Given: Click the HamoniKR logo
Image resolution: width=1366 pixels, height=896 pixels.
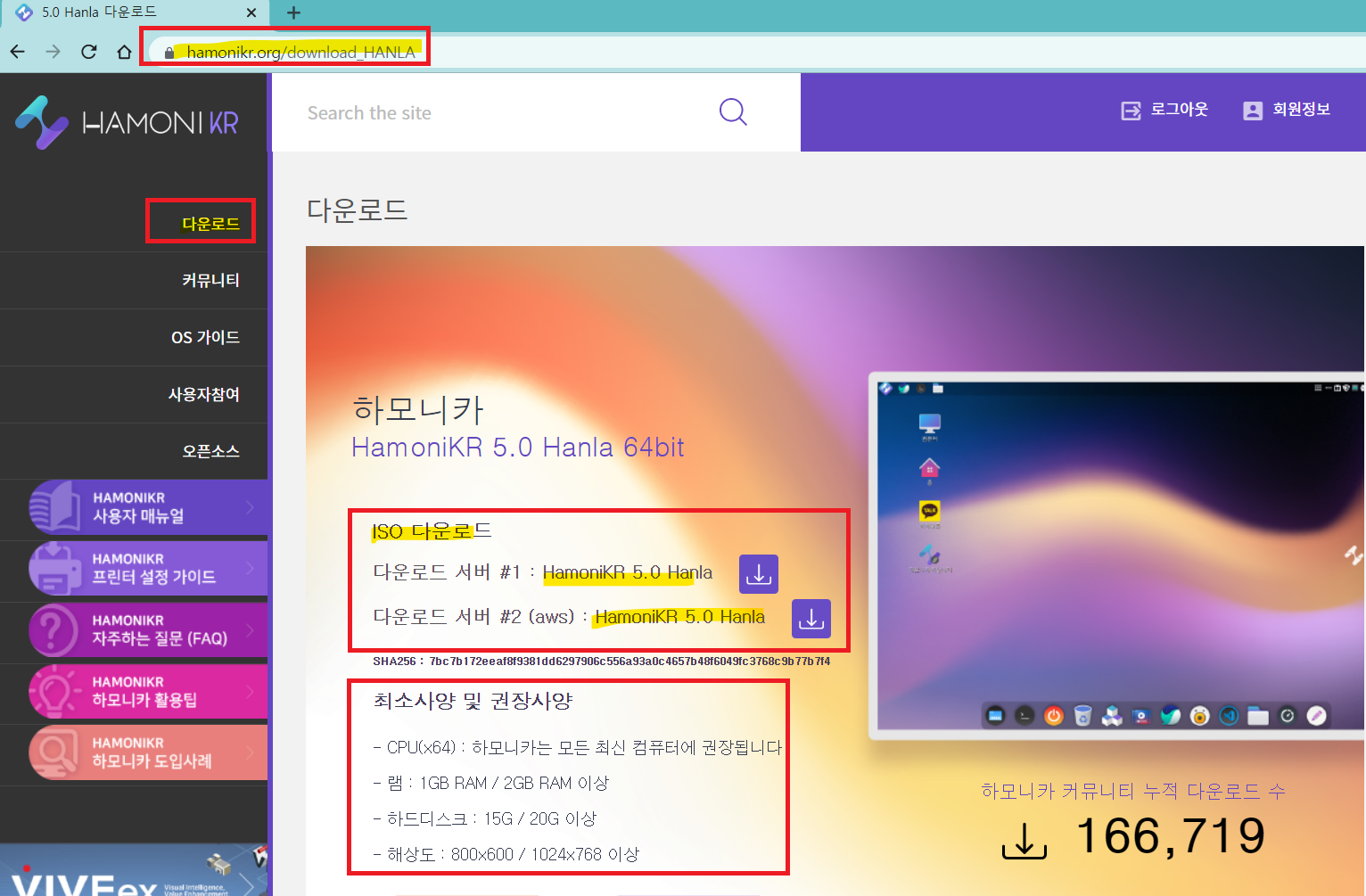Looking at the screenshot, I should pyautogui.click(x=127, y=122).
